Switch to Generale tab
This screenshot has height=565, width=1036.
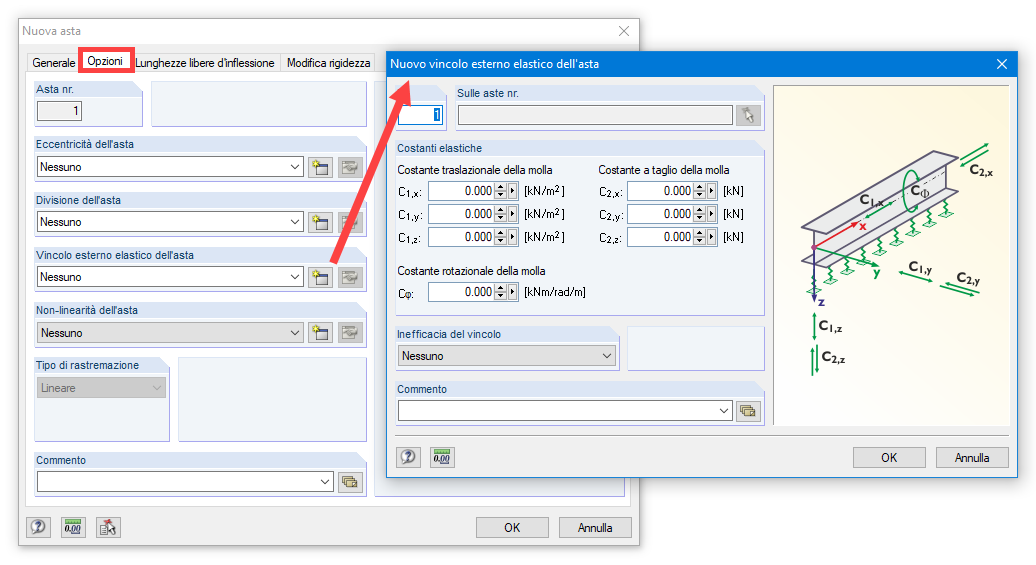coord(54,63)
